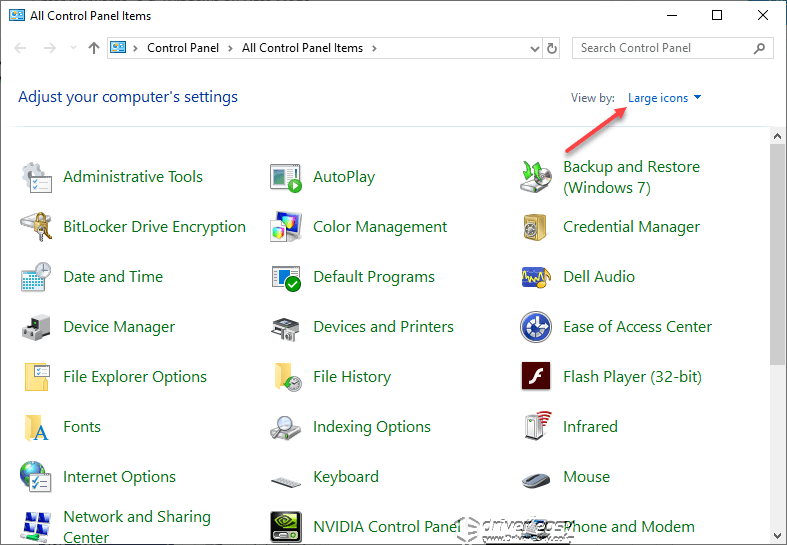The height and width of the screenshot is (545, 787).
Task: Go forward with the forward arrow
Action: coord(50,48)
